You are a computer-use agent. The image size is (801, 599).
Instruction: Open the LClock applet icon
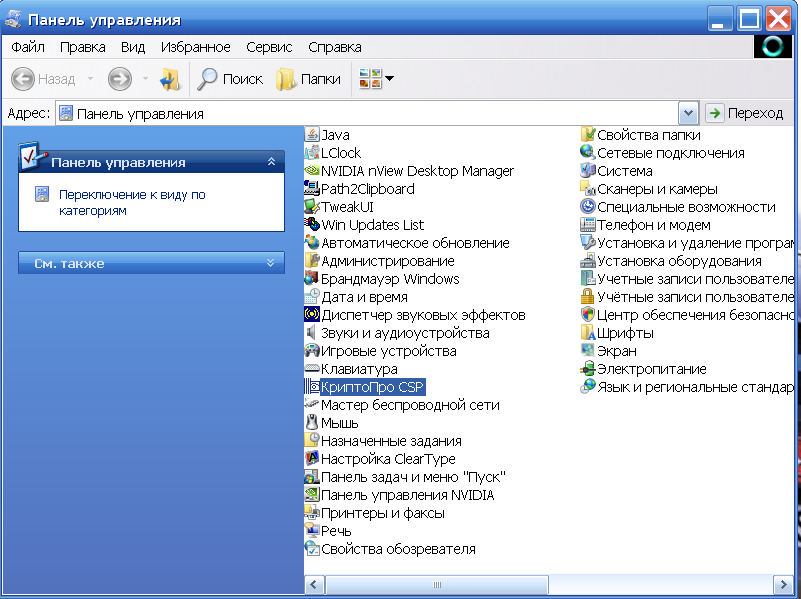coord(312,153)
